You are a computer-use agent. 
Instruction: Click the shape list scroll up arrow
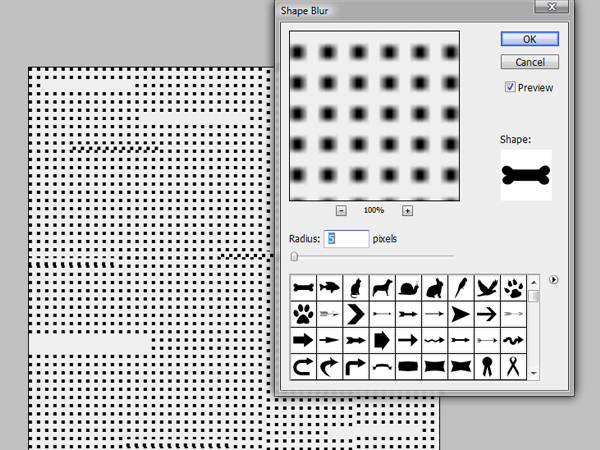(x=533, y=283)
